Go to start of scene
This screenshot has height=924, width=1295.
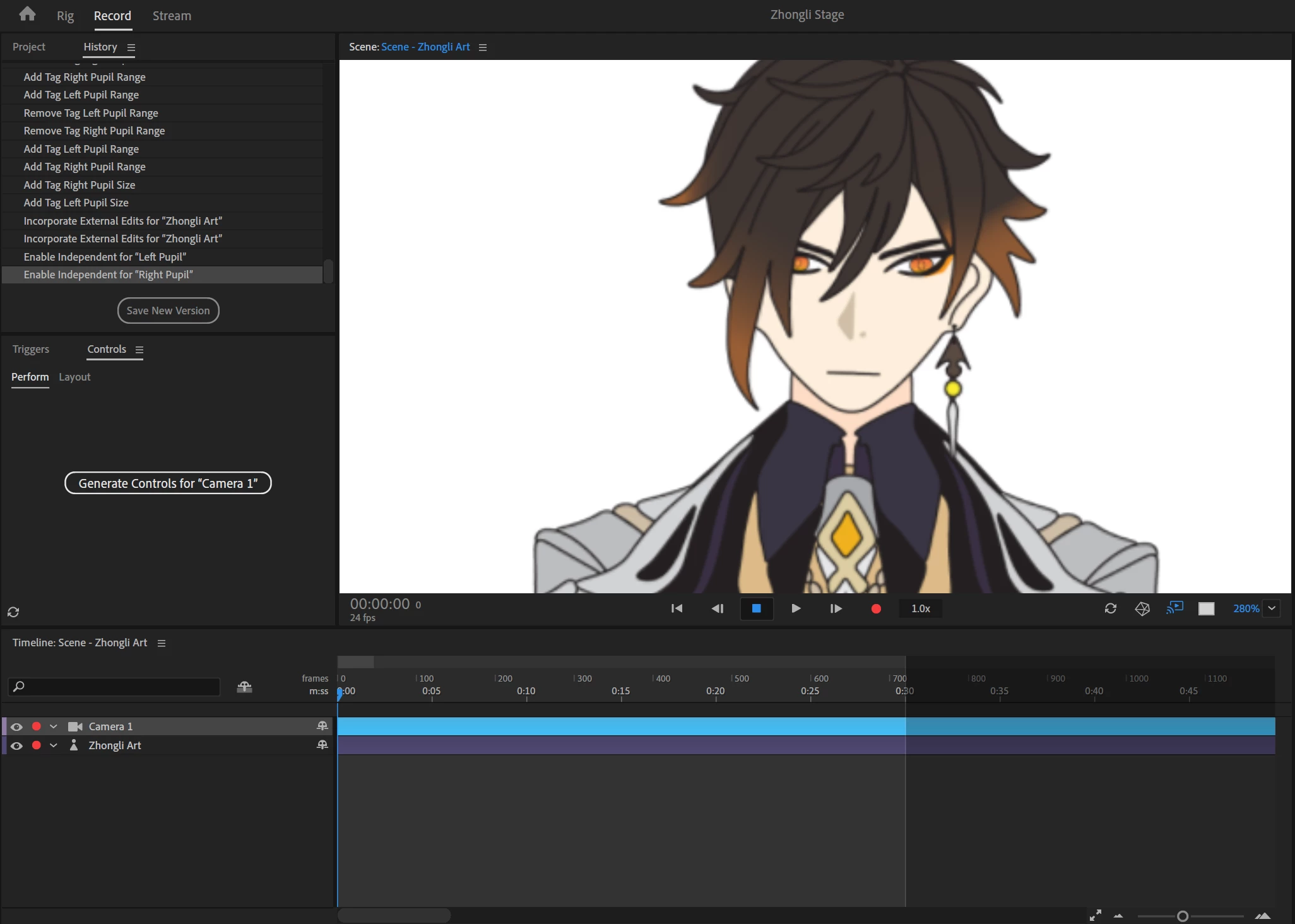pos(677,608)
